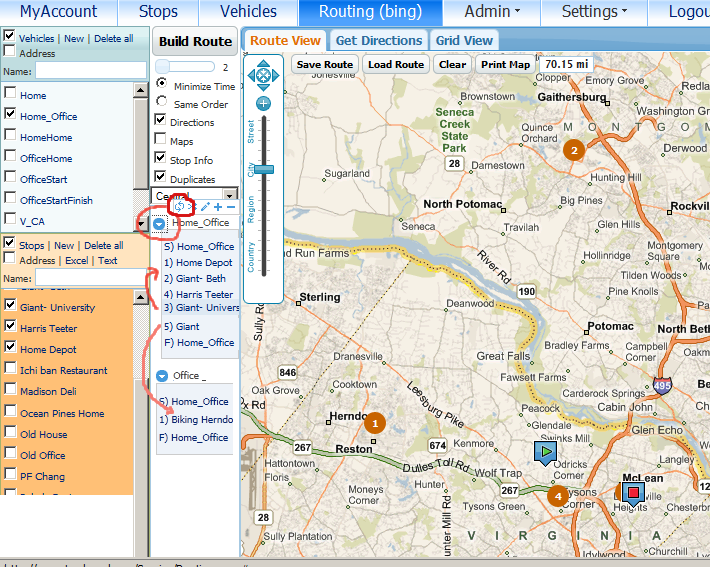Uncheck the Duplicates option

(x=160, y=176)
